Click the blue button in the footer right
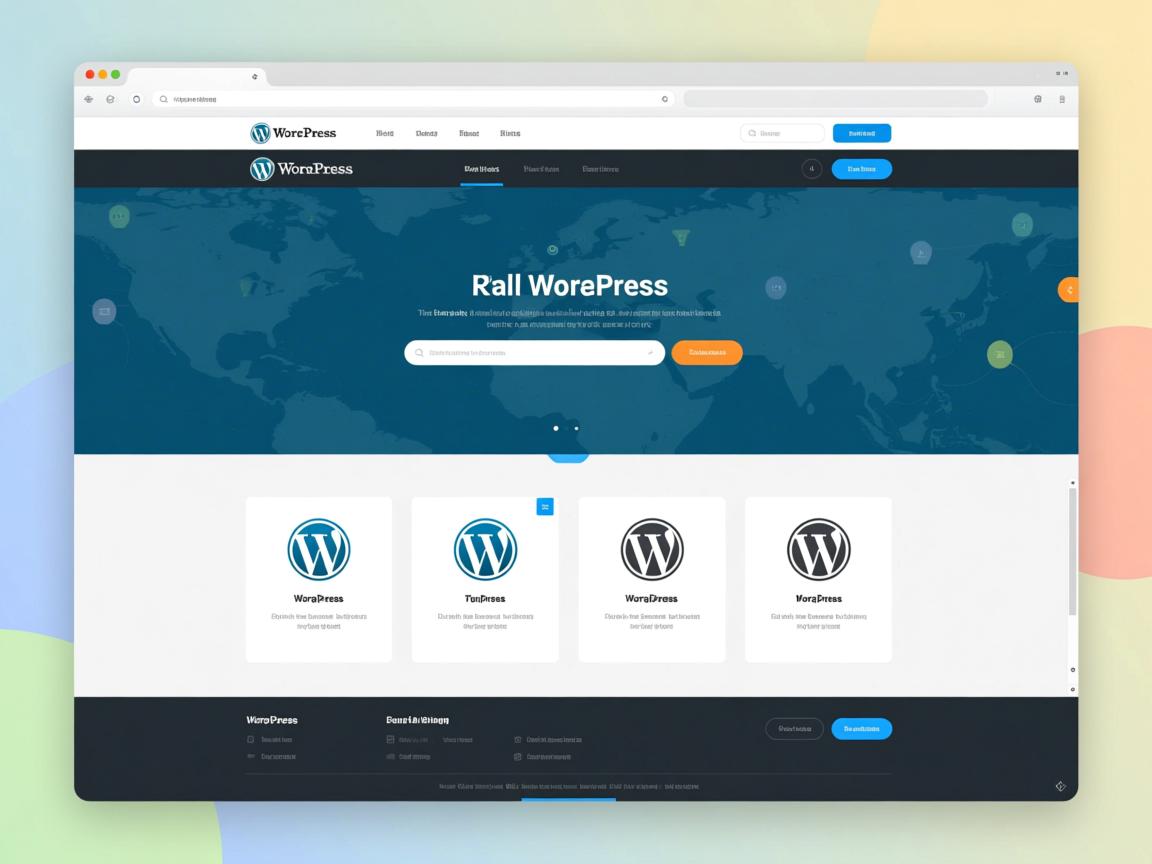1152x864 pixels. [x=861, y=729]
